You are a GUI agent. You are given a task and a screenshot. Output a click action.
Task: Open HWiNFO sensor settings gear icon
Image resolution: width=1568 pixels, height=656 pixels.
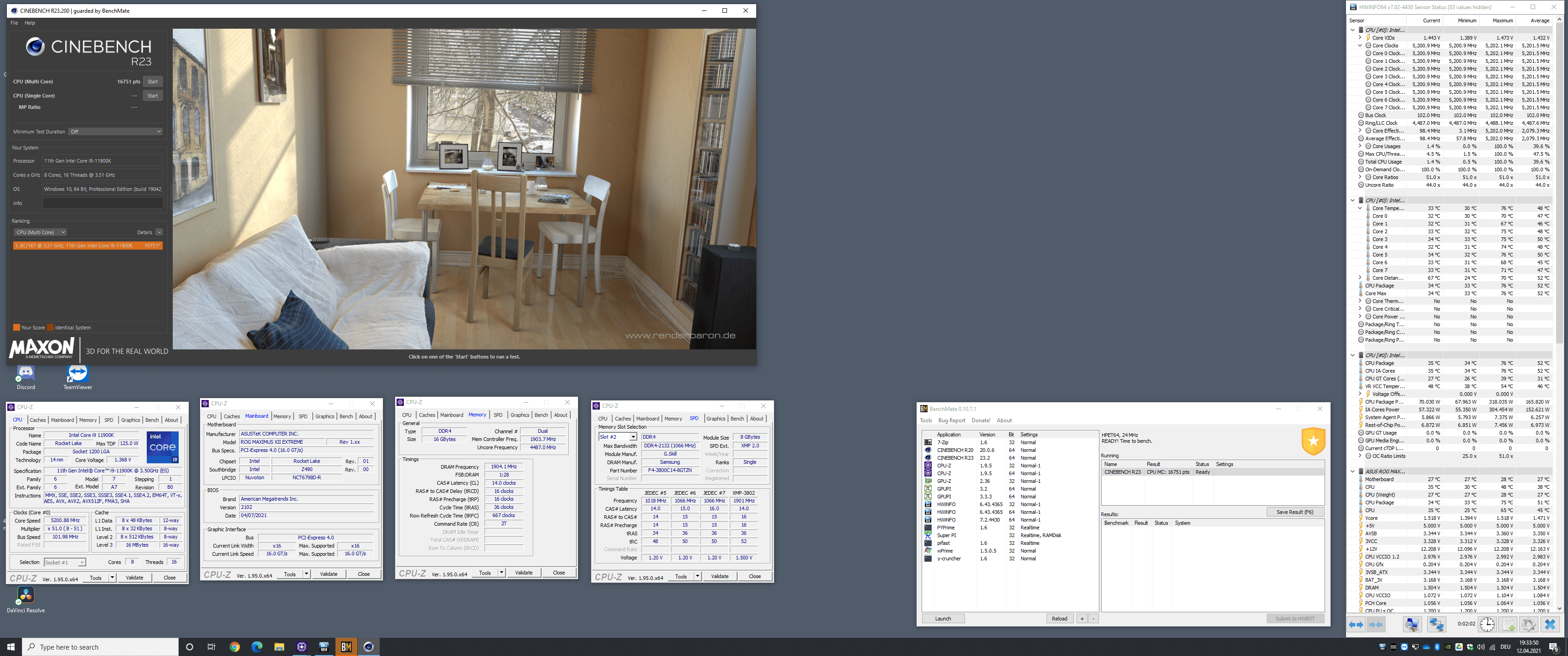(1528, 625)
